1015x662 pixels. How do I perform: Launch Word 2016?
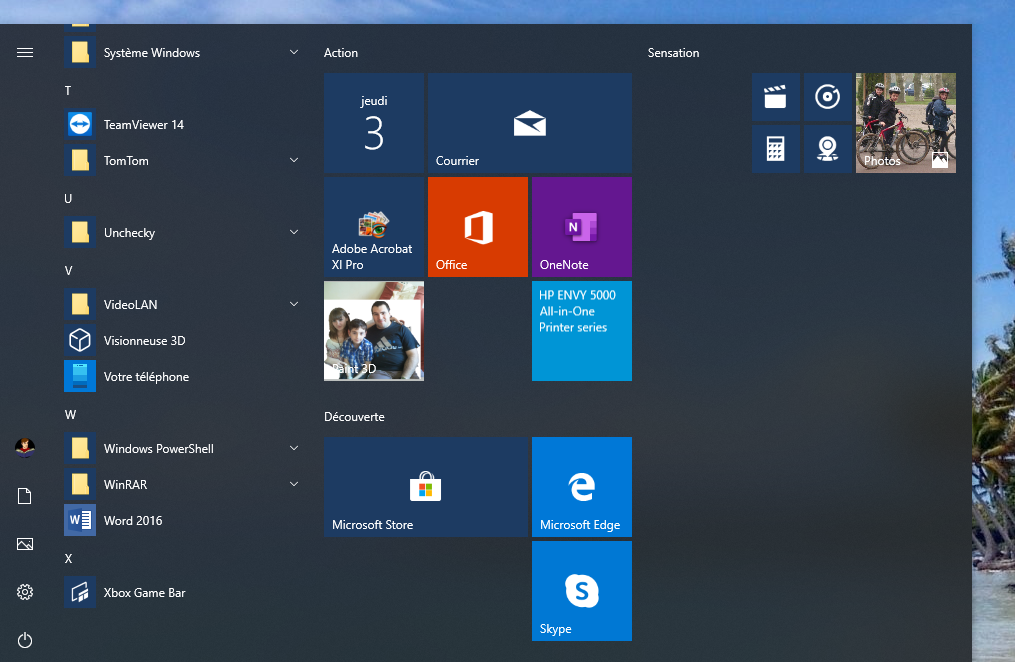click(184, 520)
